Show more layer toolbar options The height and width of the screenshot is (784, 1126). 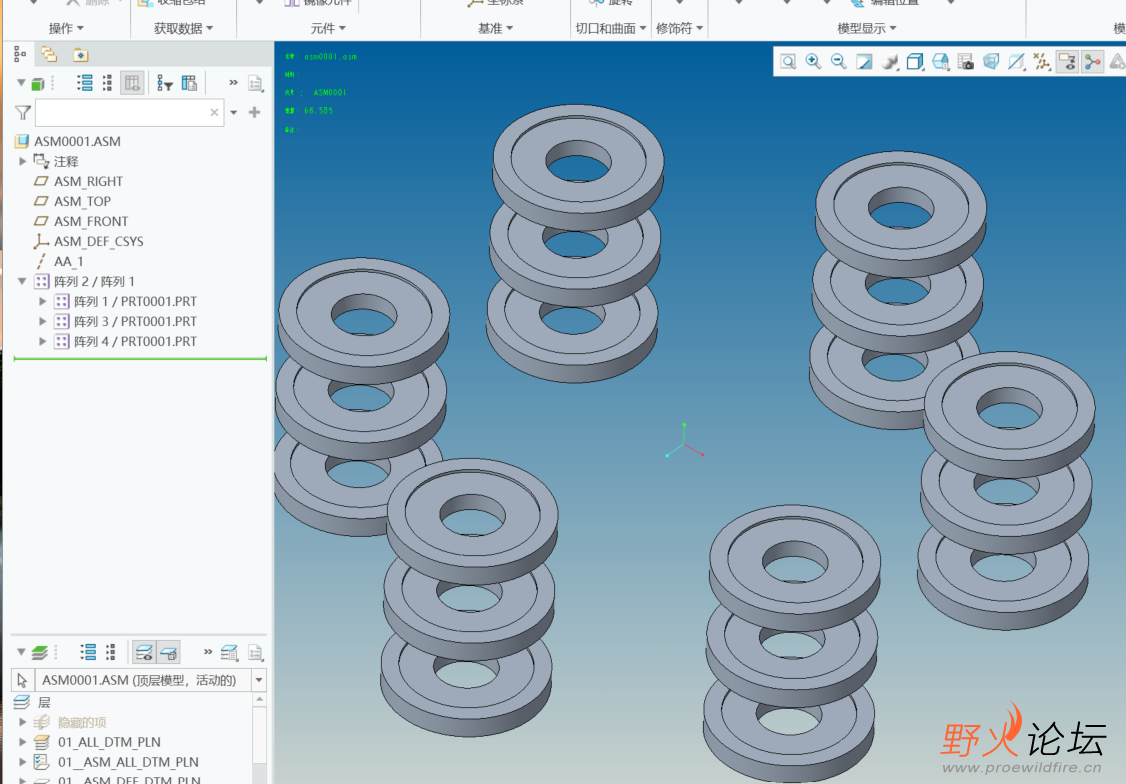(x=208, y=652)
